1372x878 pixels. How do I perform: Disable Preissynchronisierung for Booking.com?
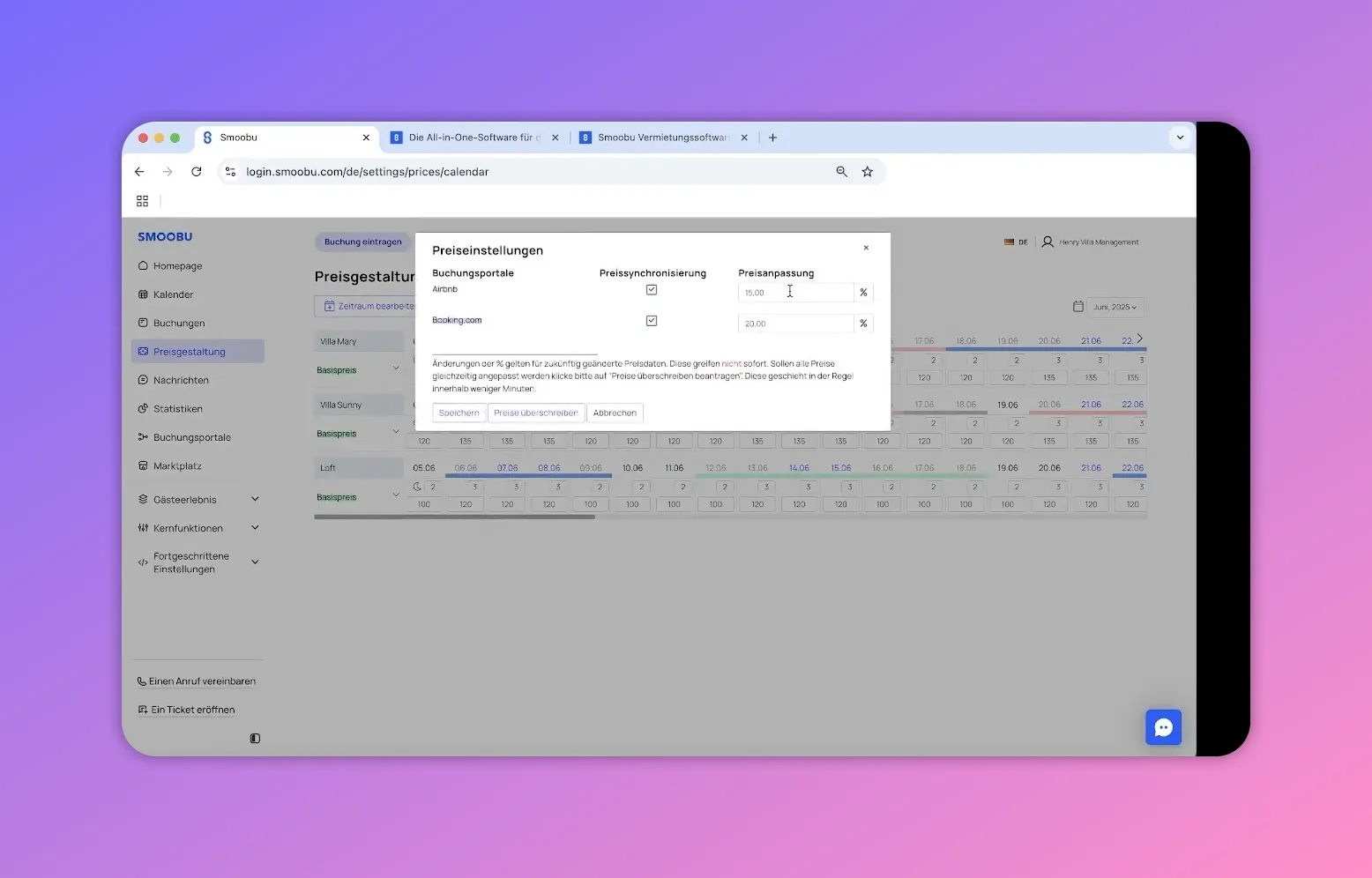click(652, 321)
